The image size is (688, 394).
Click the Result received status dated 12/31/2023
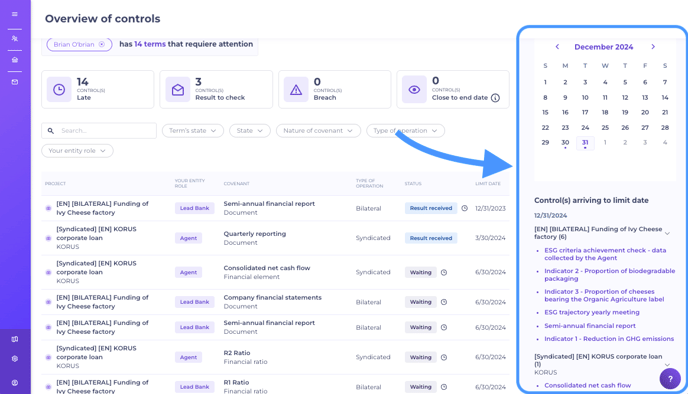point(431,208)
